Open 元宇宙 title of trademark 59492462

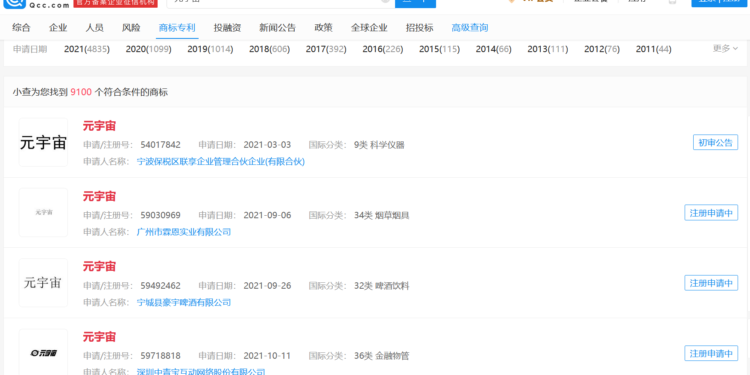[99, 266]
